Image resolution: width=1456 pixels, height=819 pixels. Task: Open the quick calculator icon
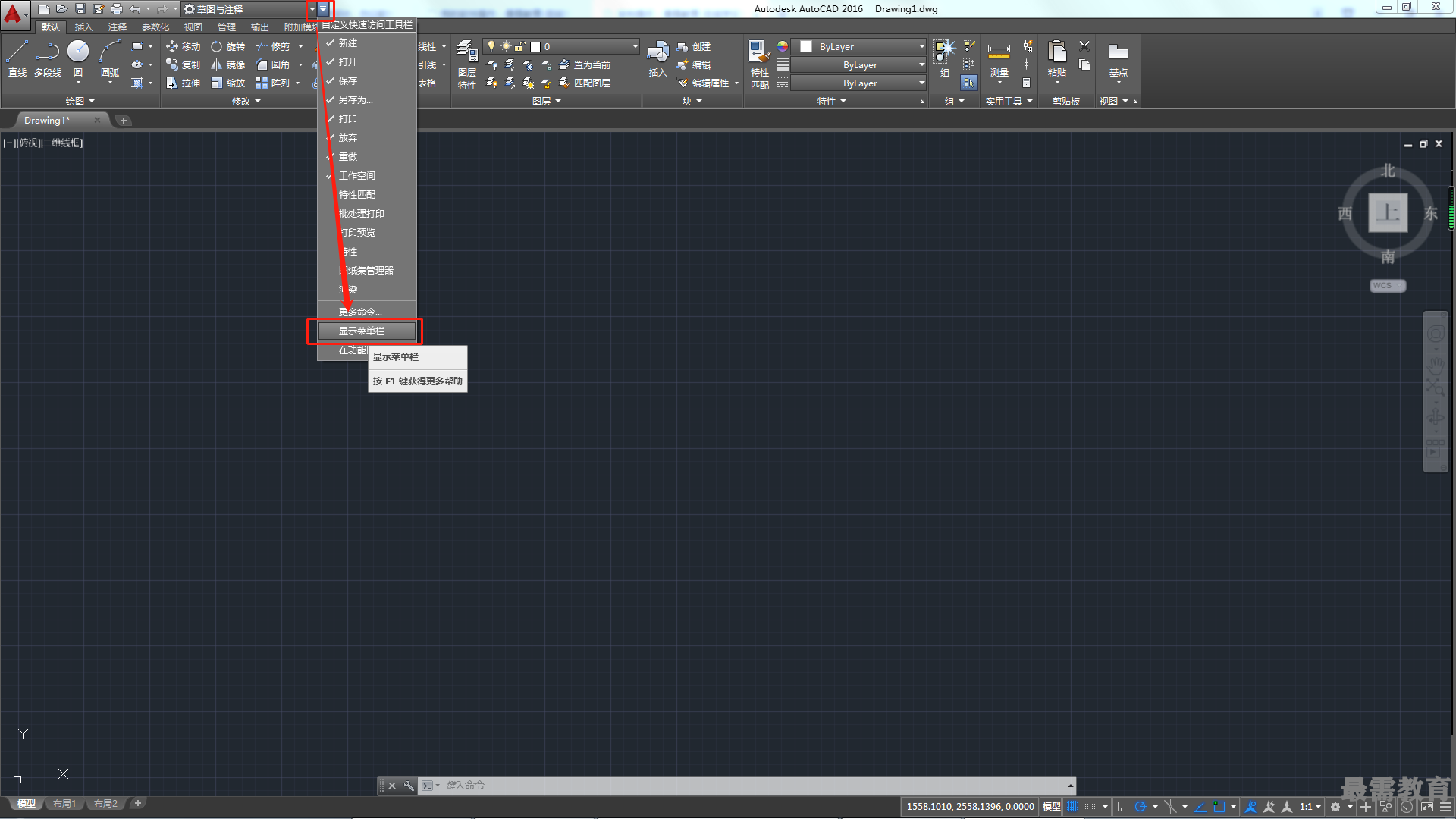point(1026,83)
